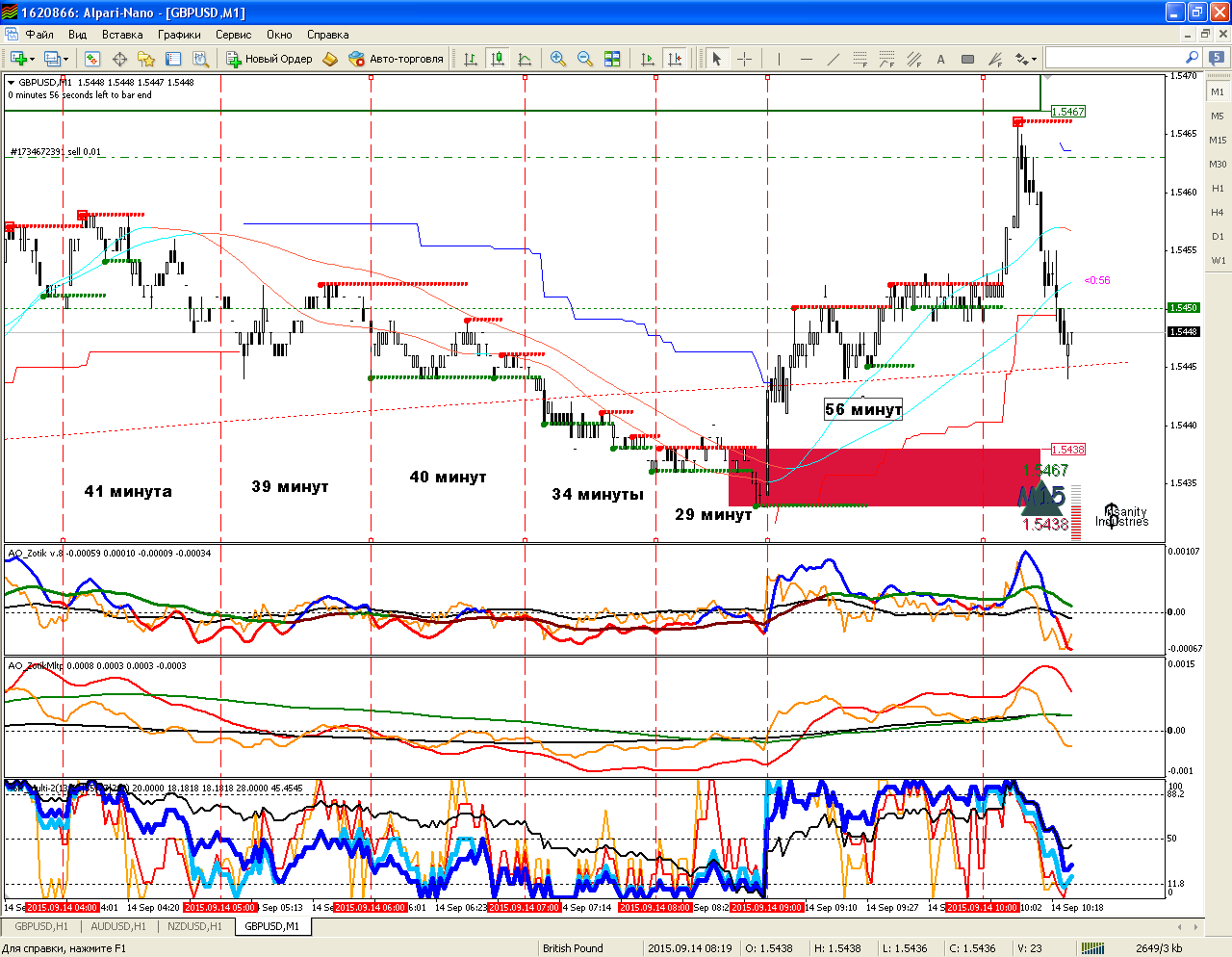Toggle the Navigator panel folder-star icon
This screenshot has height=957, width=1232.
point(146,59)
